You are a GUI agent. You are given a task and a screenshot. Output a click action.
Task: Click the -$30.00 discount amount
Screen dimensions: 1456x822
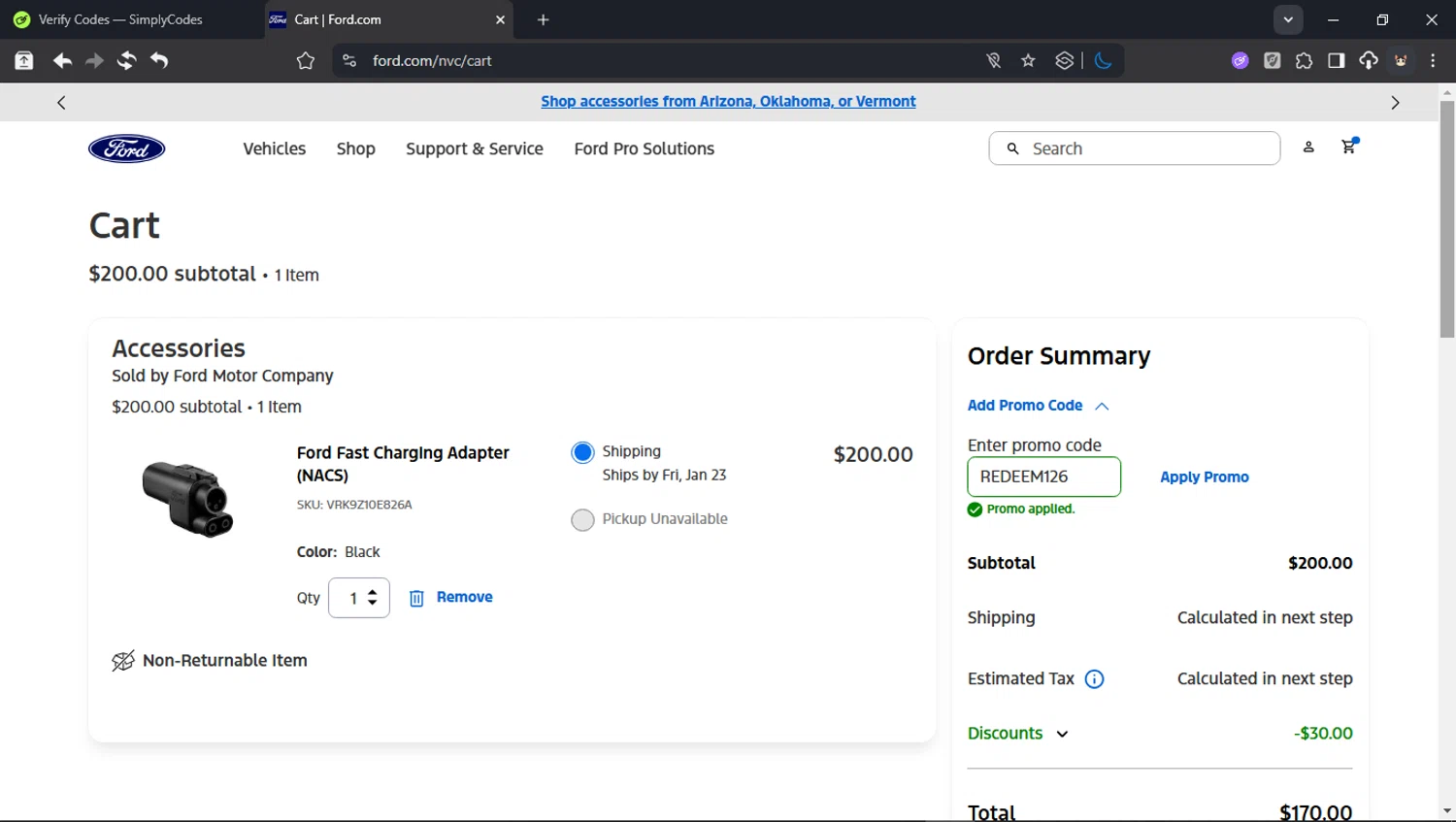click(x=1323, y=734)
